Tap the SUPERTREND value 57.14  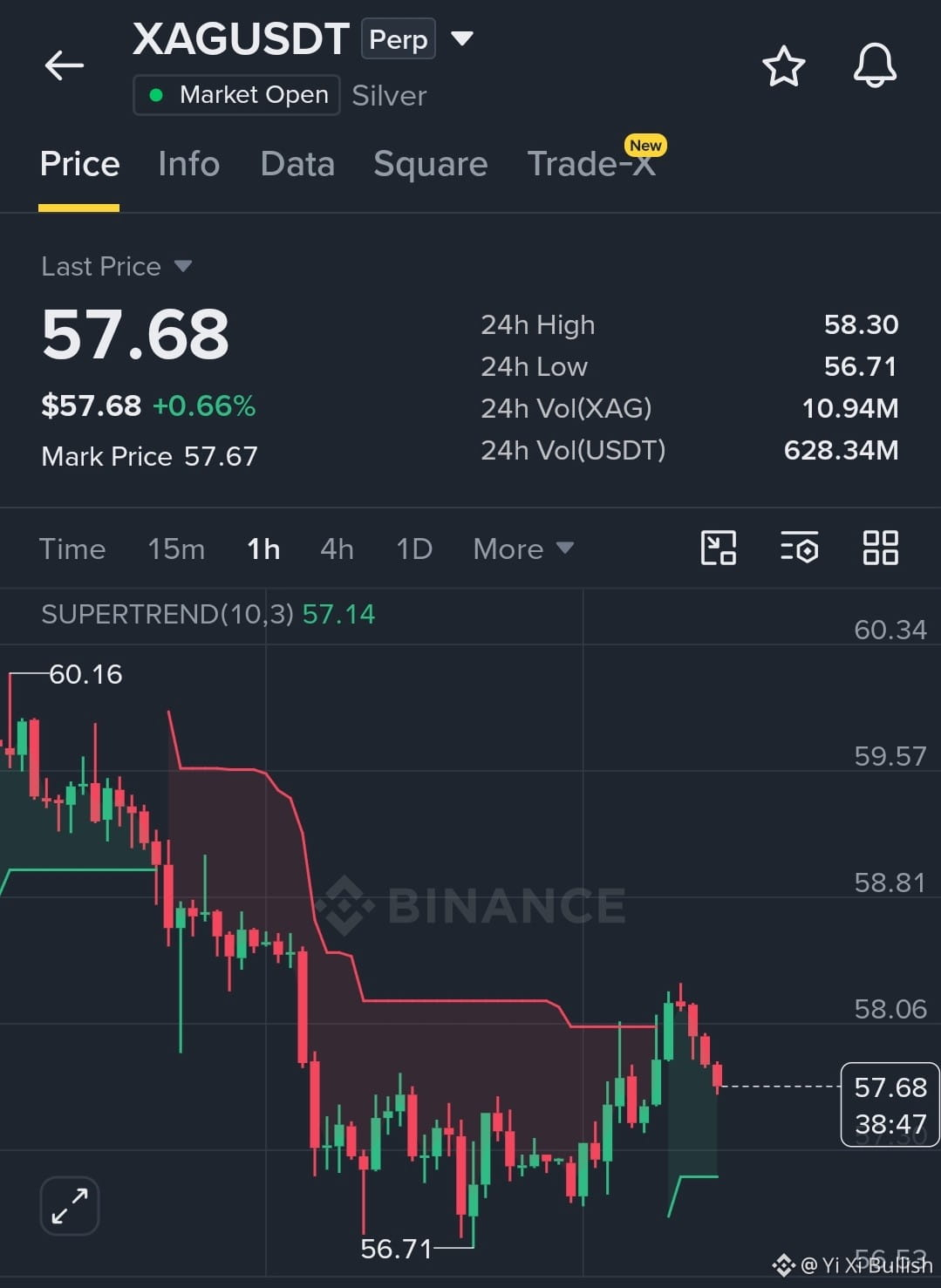[x=338, y=615]
